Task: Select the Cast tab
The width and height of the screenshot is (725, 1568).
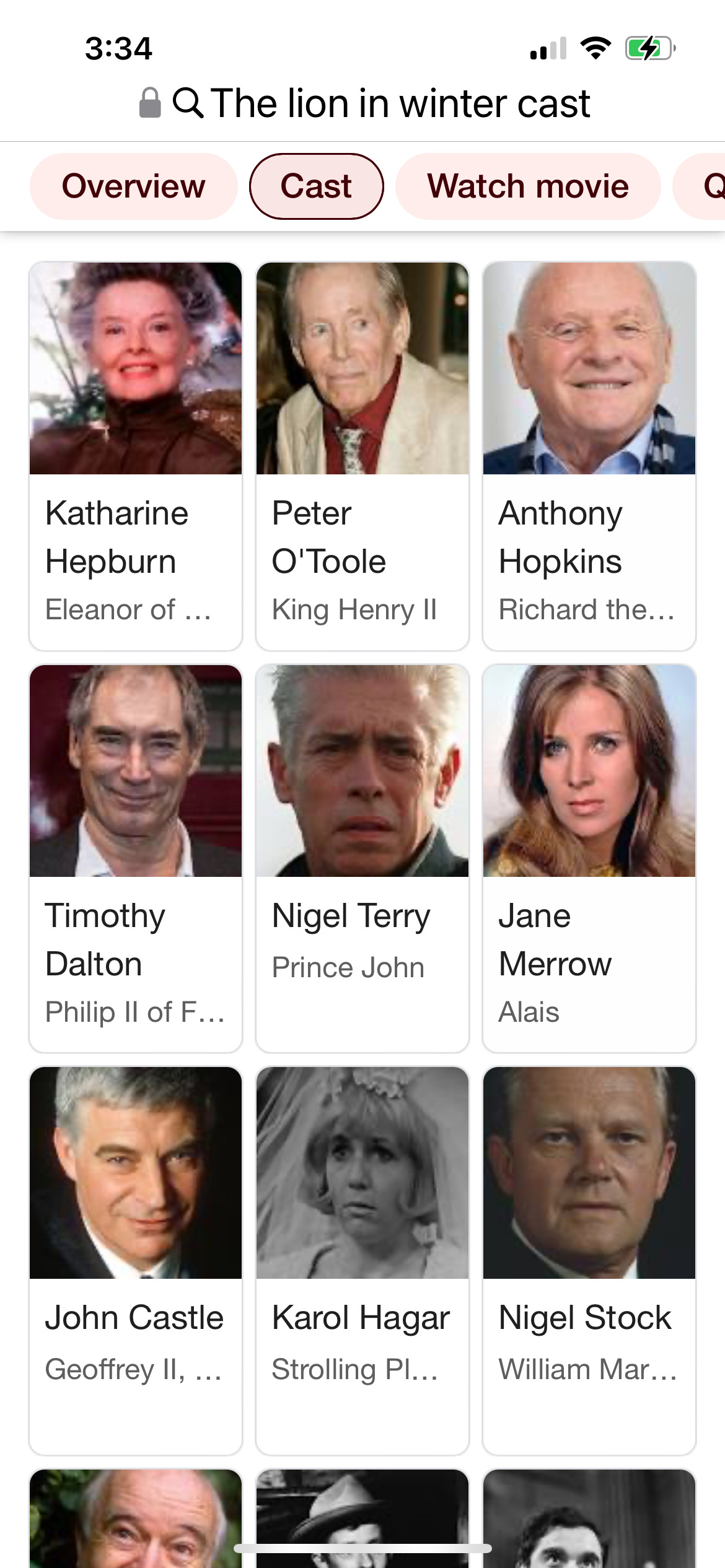Action: pyautogui.click(x=316, y=186)
